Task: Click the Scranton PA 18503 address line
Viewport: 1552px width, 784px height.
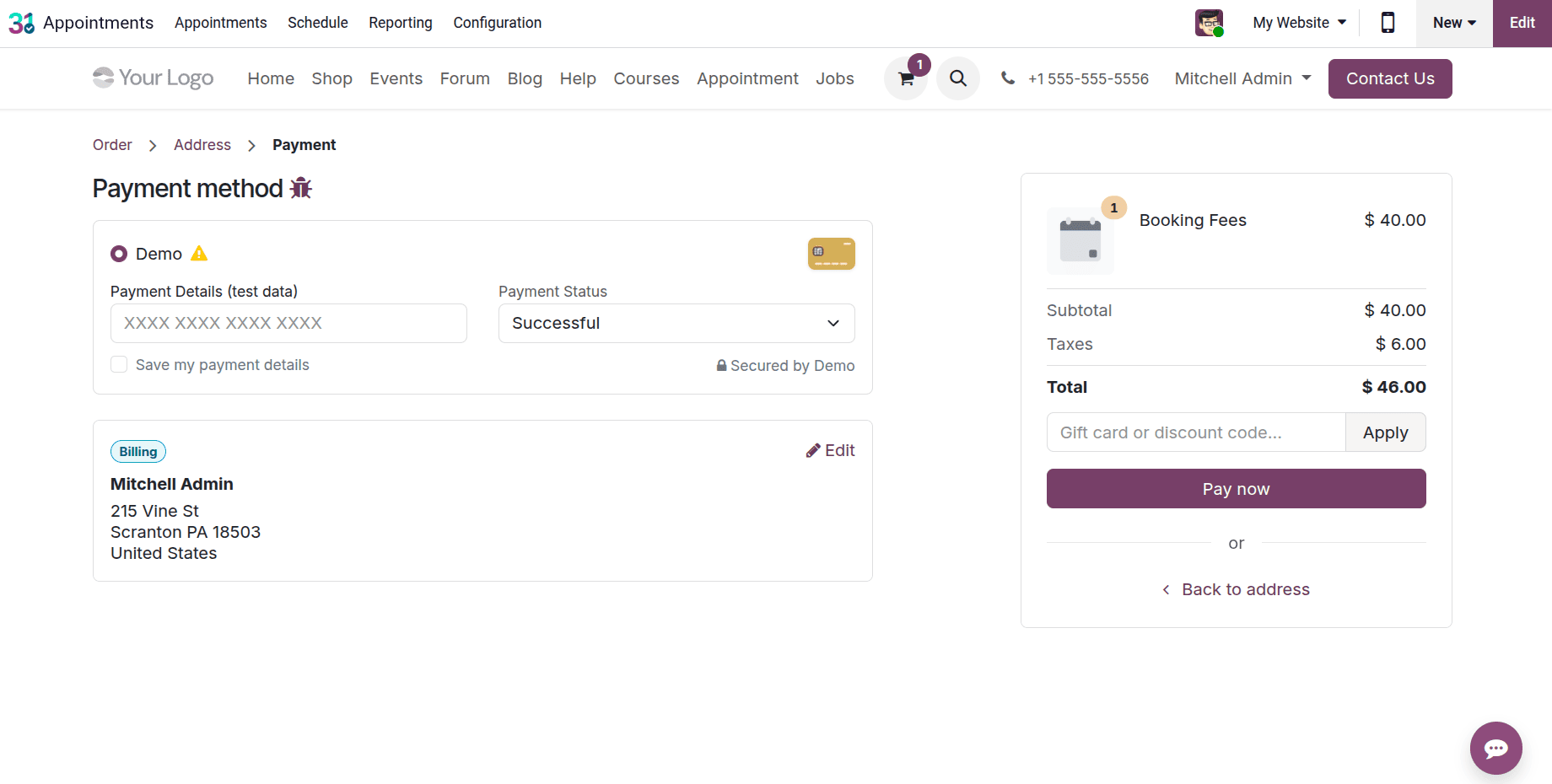Action: point(186,532)
